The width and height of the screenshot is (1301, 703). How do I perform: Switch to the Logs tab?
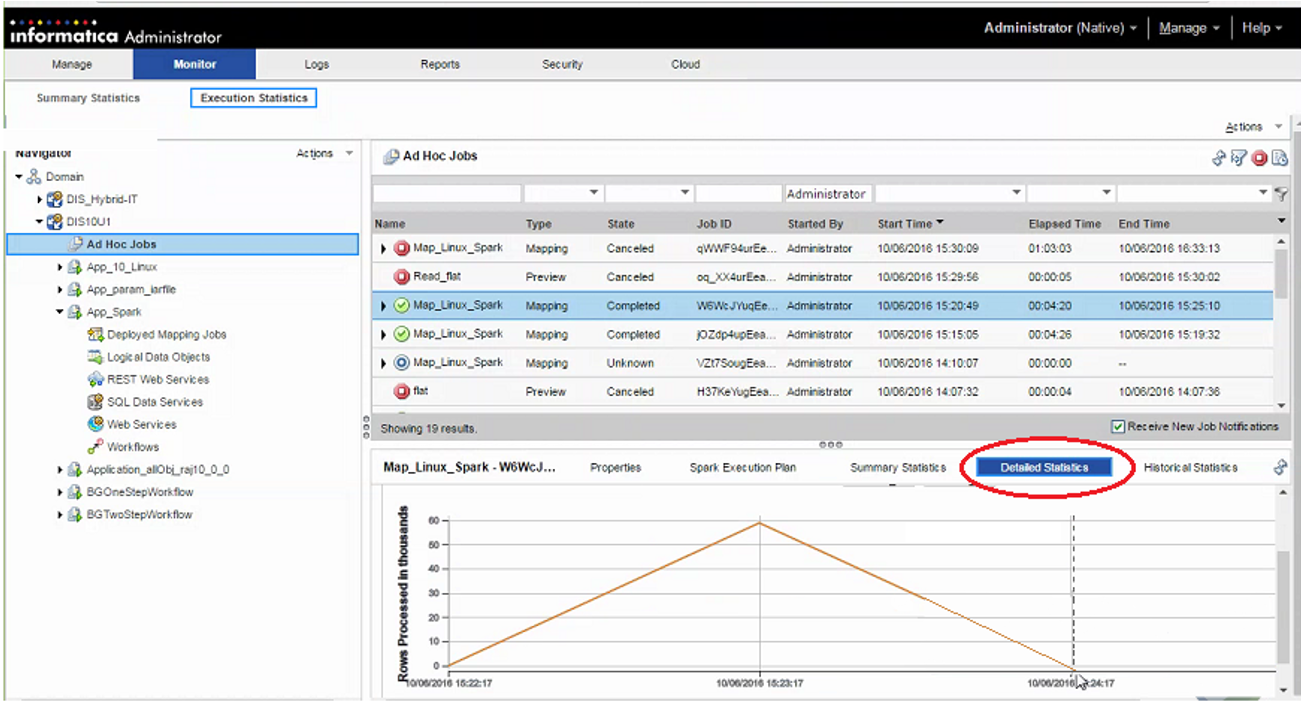317,64
